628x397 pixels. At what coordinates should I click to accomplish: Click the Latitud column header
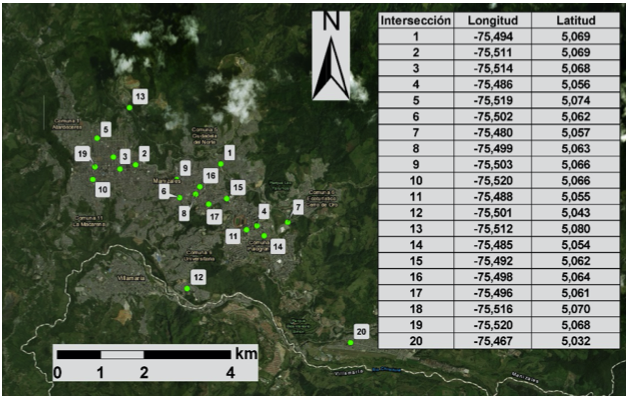click(x=576, y=20)
